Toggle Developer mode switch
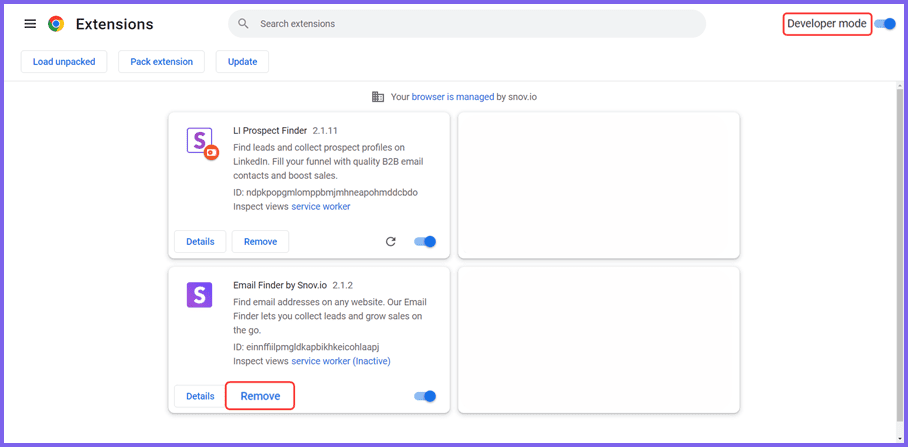Viewport: 908px width, 447px height. click(x=885, y=24)
